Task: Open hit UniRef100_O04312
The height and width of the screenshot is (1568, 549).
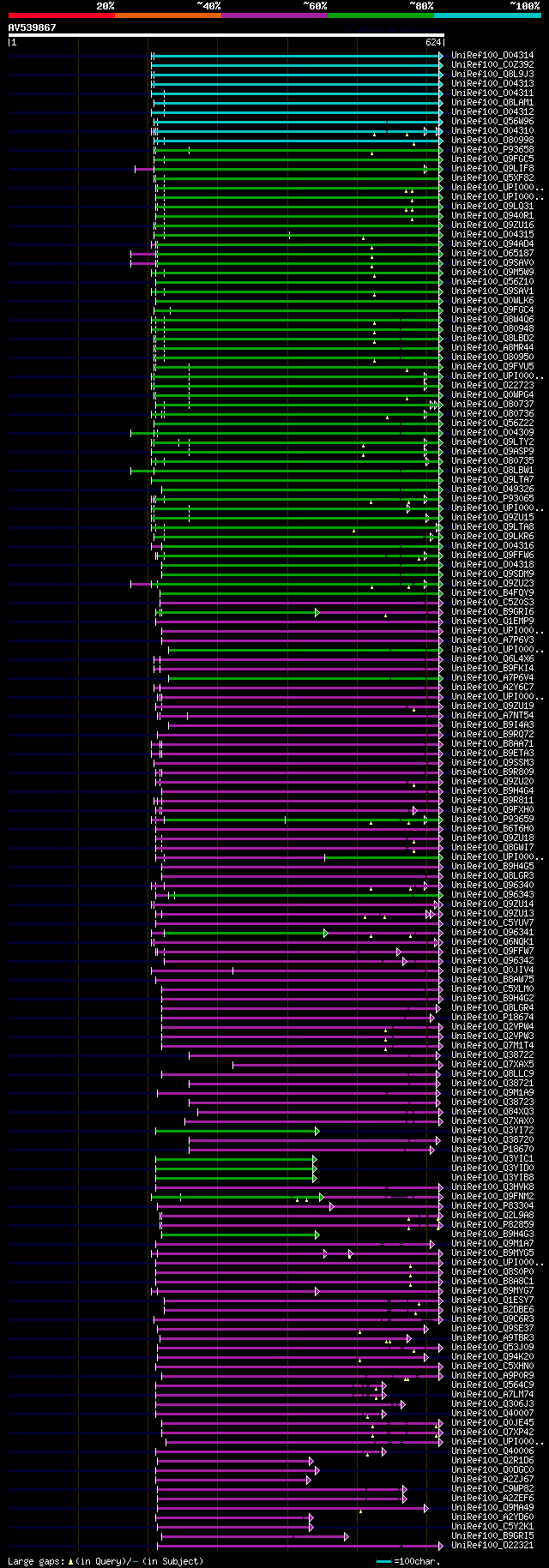Action: pyautogui.click(x=492, y=111)
